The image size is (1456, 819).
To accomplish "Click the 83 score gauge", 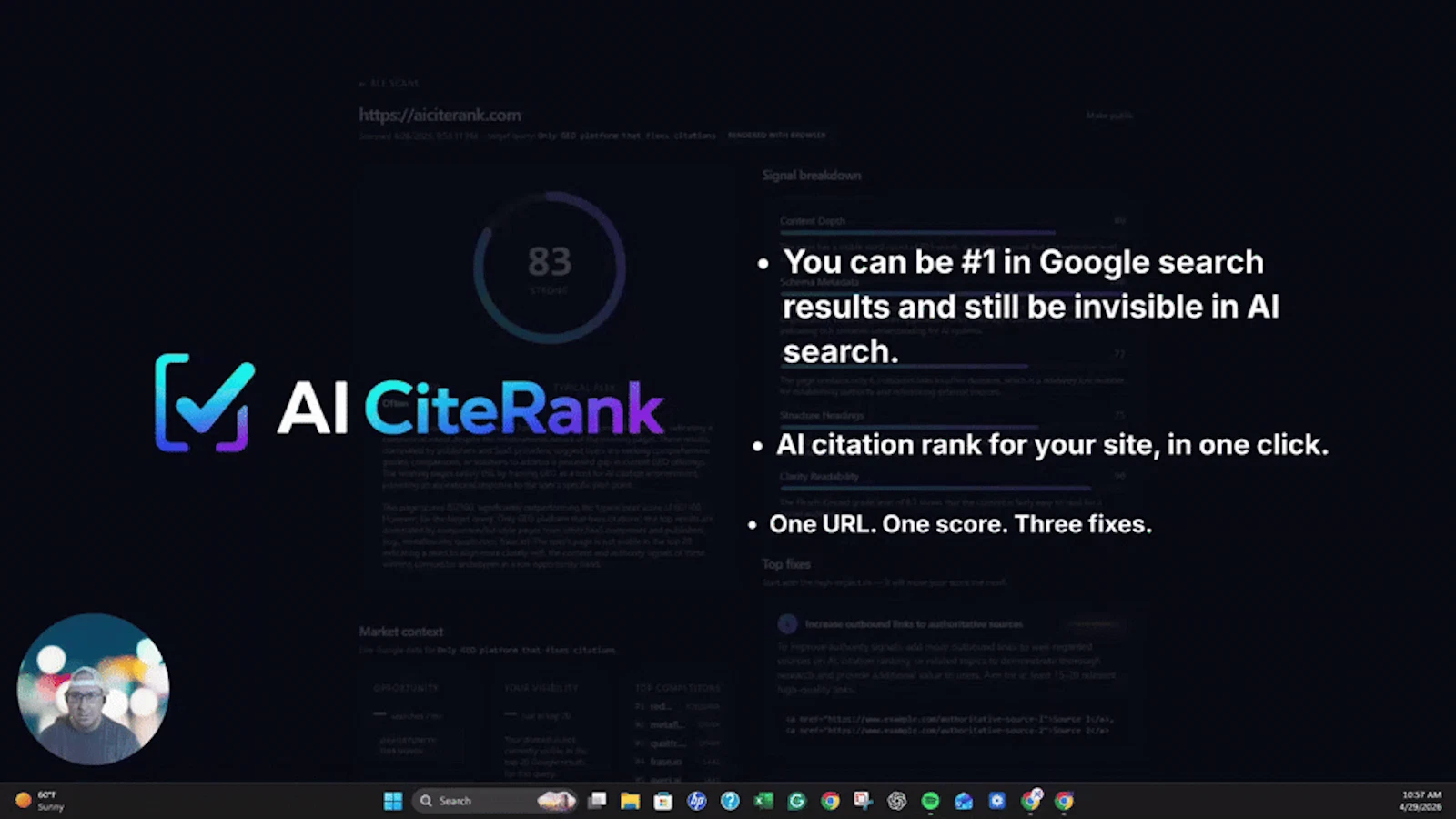I will [x=549, y=267].
